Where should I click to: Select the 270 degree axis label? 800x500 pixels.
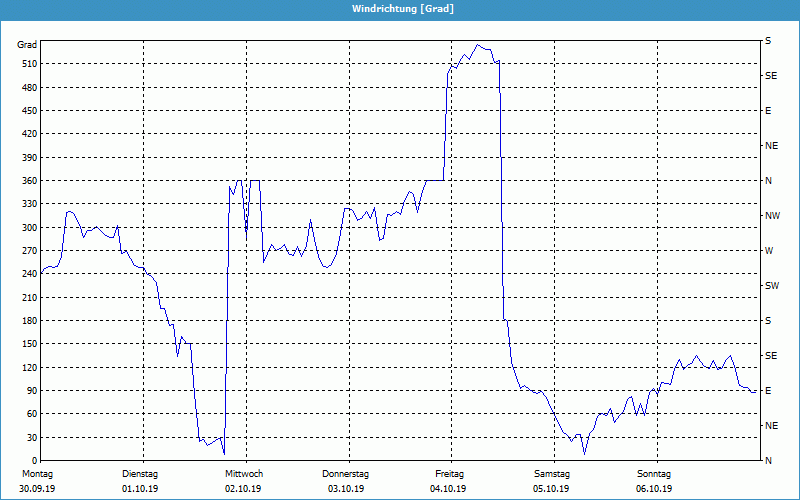pos(30,251)
